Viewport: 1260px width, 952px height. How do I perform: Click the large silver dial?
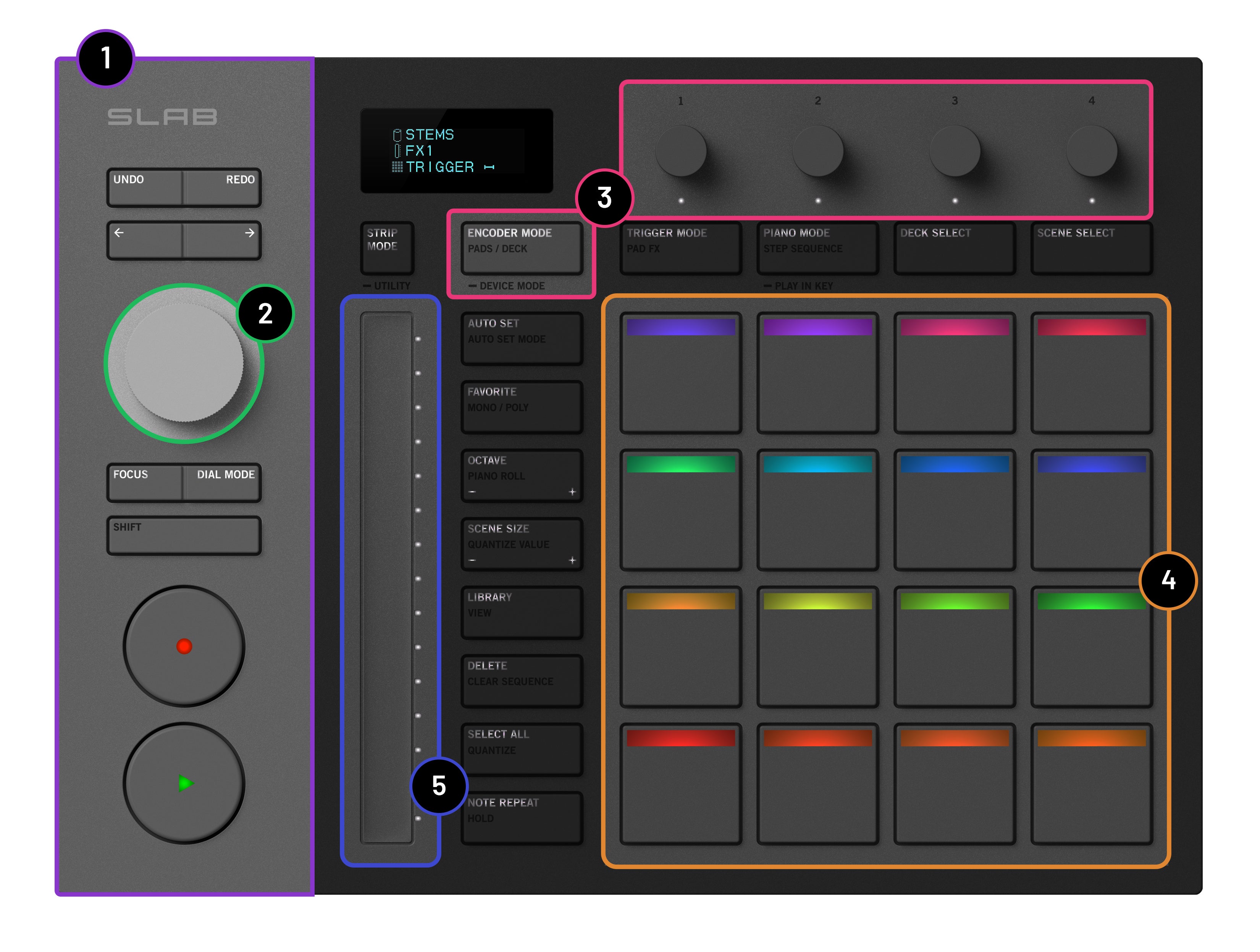183,363
